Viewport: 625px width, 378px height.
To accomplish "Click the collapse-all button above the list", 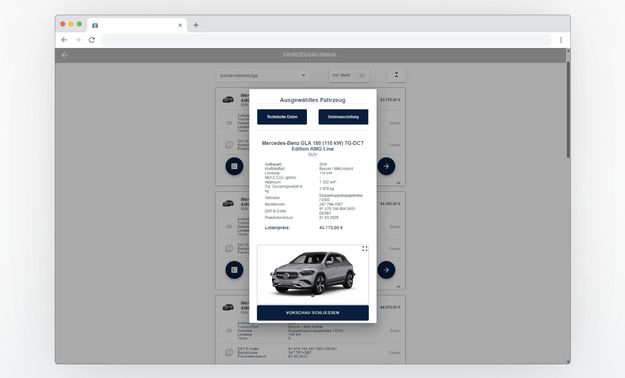I will click(x=396, y=75).
